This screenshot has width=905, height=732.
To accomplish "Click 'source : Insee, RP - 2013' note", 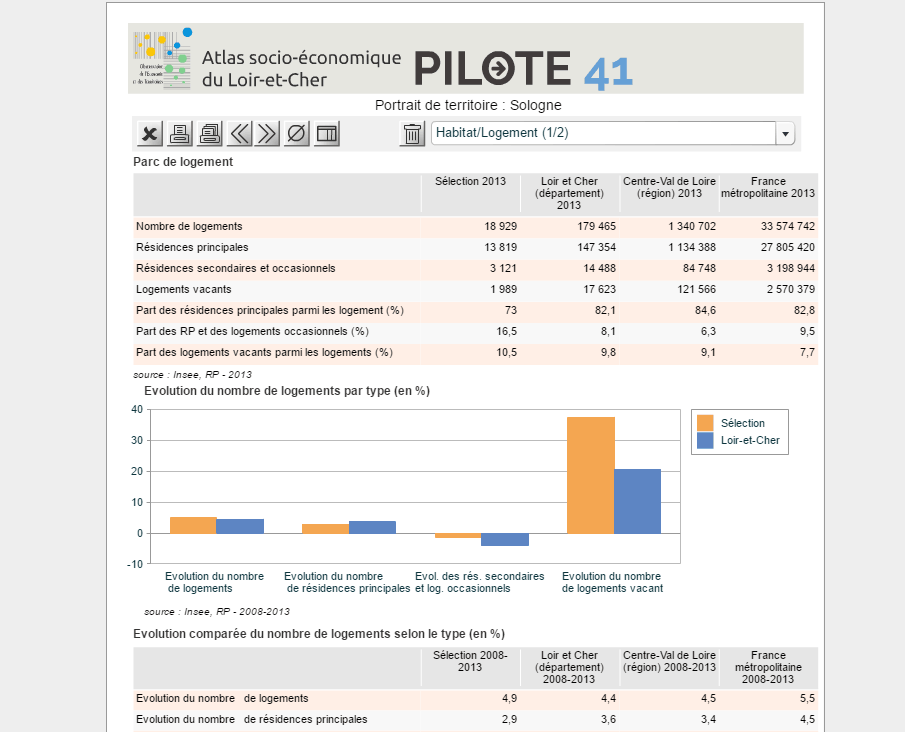I will (192, 375).
